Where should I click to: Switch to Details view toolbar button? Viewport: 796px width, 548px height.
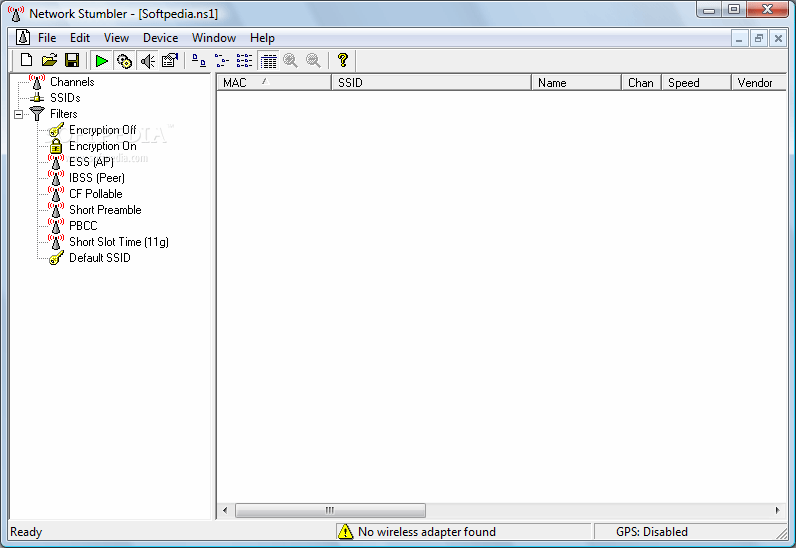click(x=268, y=61)
